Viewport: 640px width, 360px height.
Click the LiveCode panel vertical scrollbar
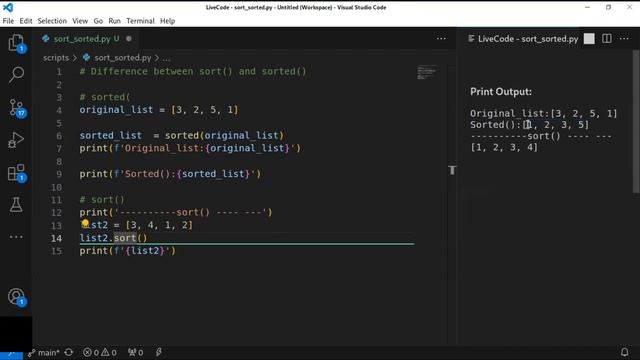pos(636,121)
